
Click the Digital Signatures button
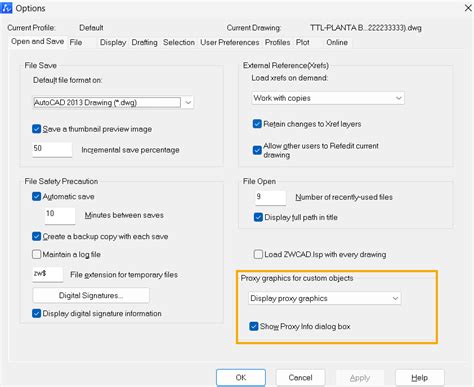pos(91,295)
